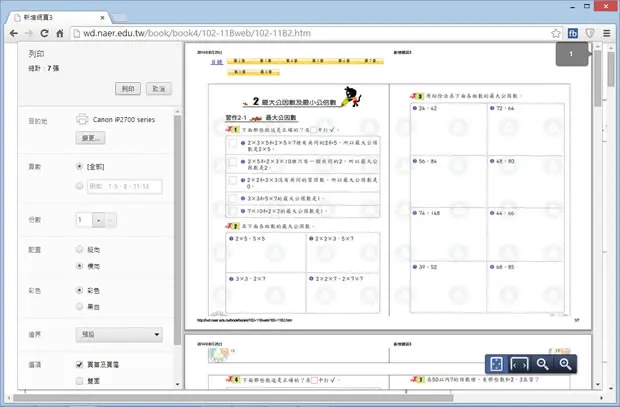Go to the home page icon
This screenshot has width=620, height=407.
tap(60, 33)
